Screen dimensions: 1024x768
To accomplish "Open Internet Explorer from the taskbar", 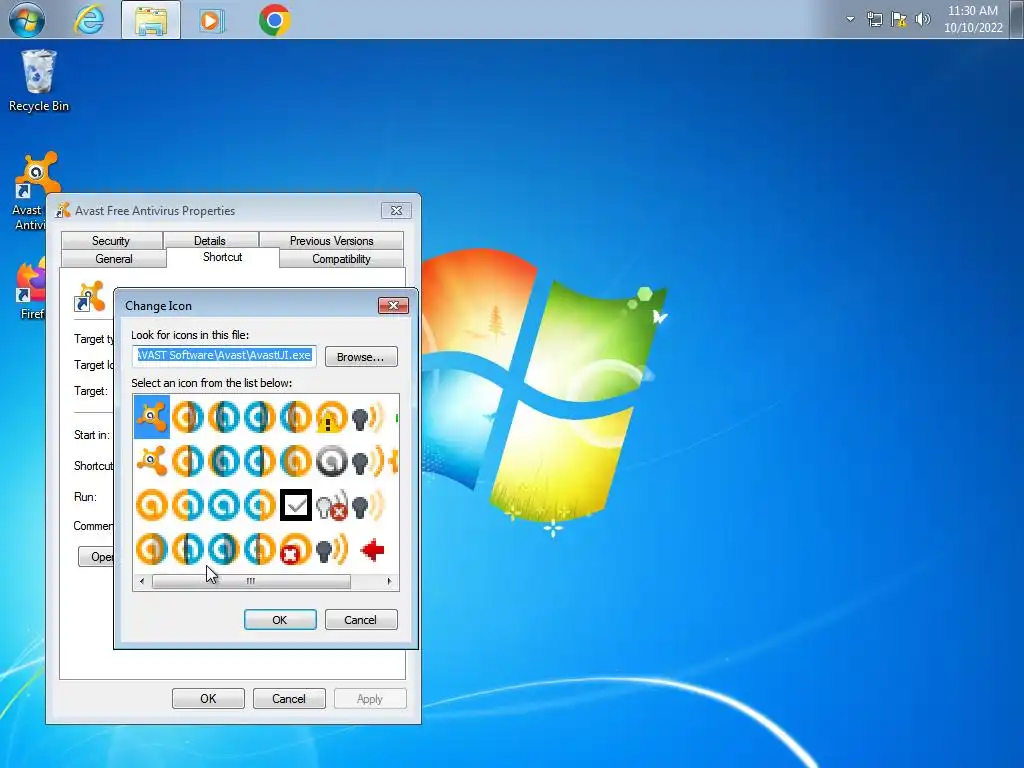I will point(89,20).
